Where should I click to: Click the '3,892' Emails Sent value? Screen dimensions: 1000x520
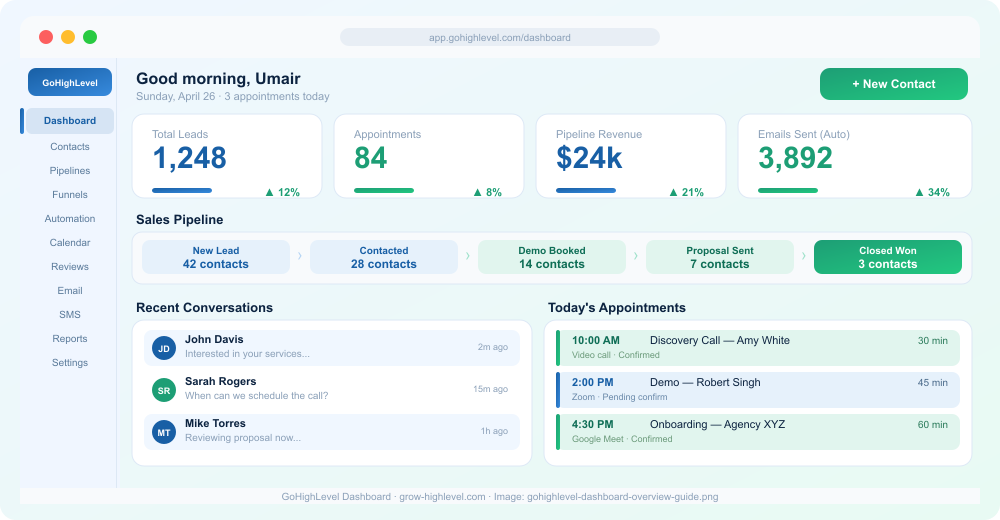(795, 158)
